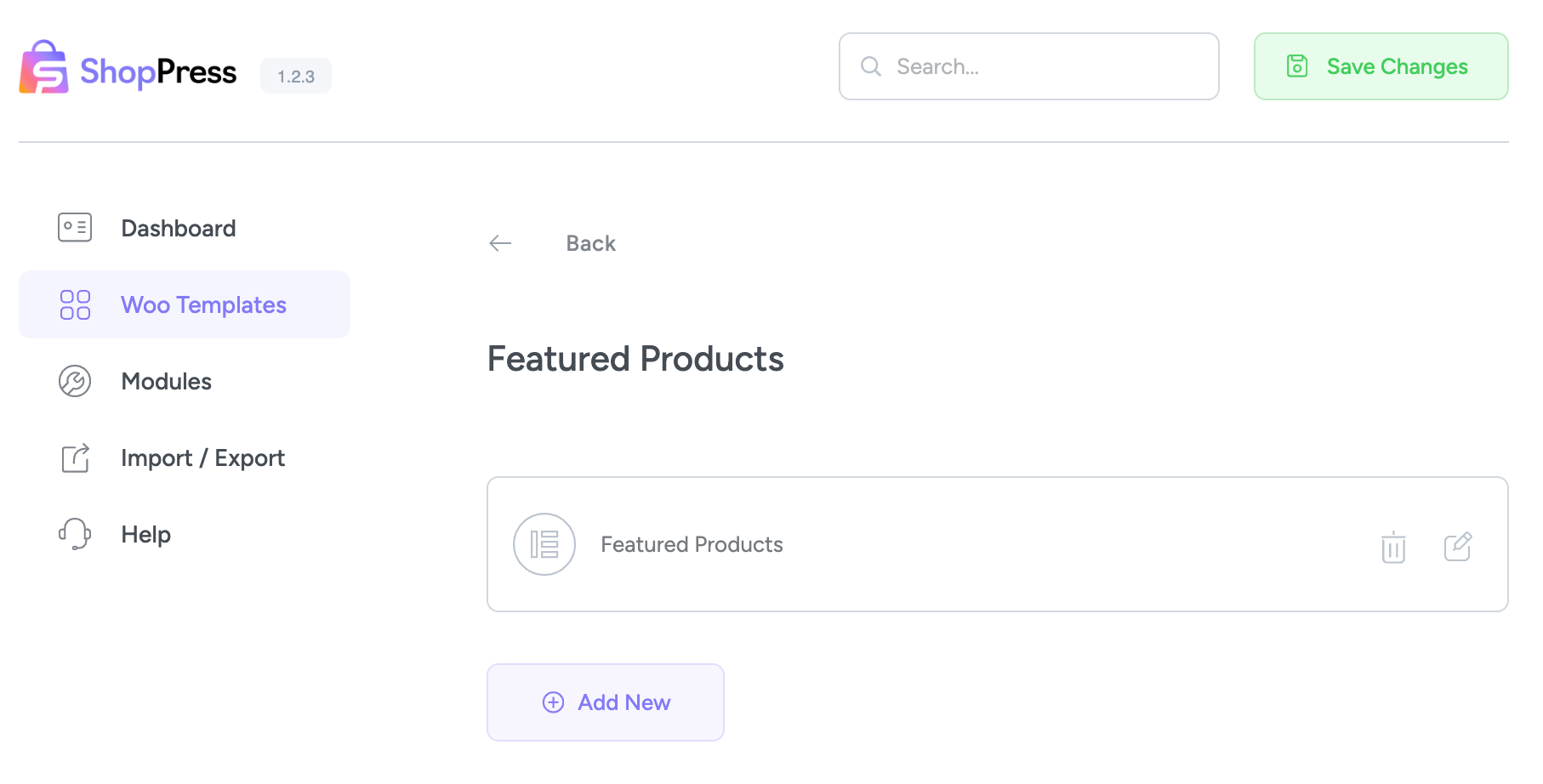Click the Add New button
The image size is (1543, 784).
click(605, 702)
